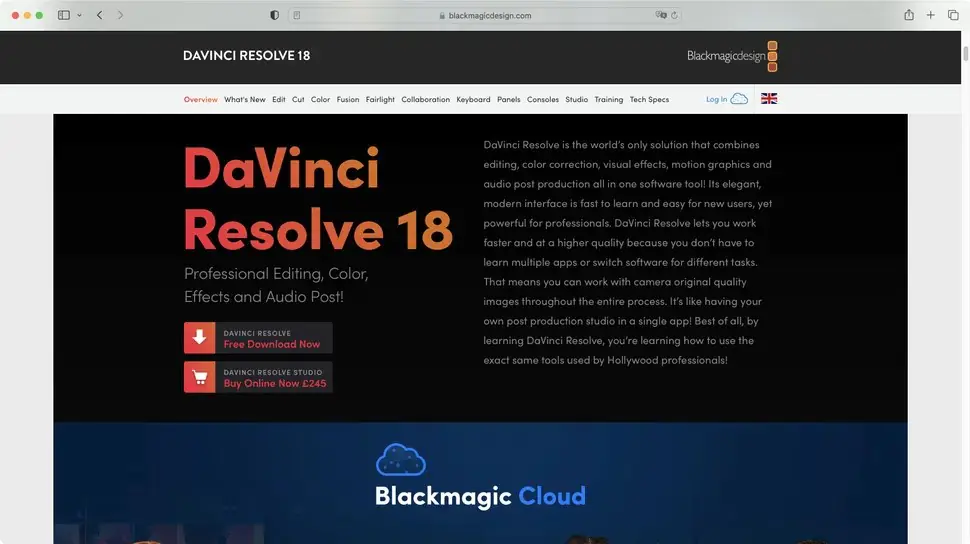The width and height of the screenshot is (970, 544).
Task: Open the Panels tab
Action: point(509,100)
